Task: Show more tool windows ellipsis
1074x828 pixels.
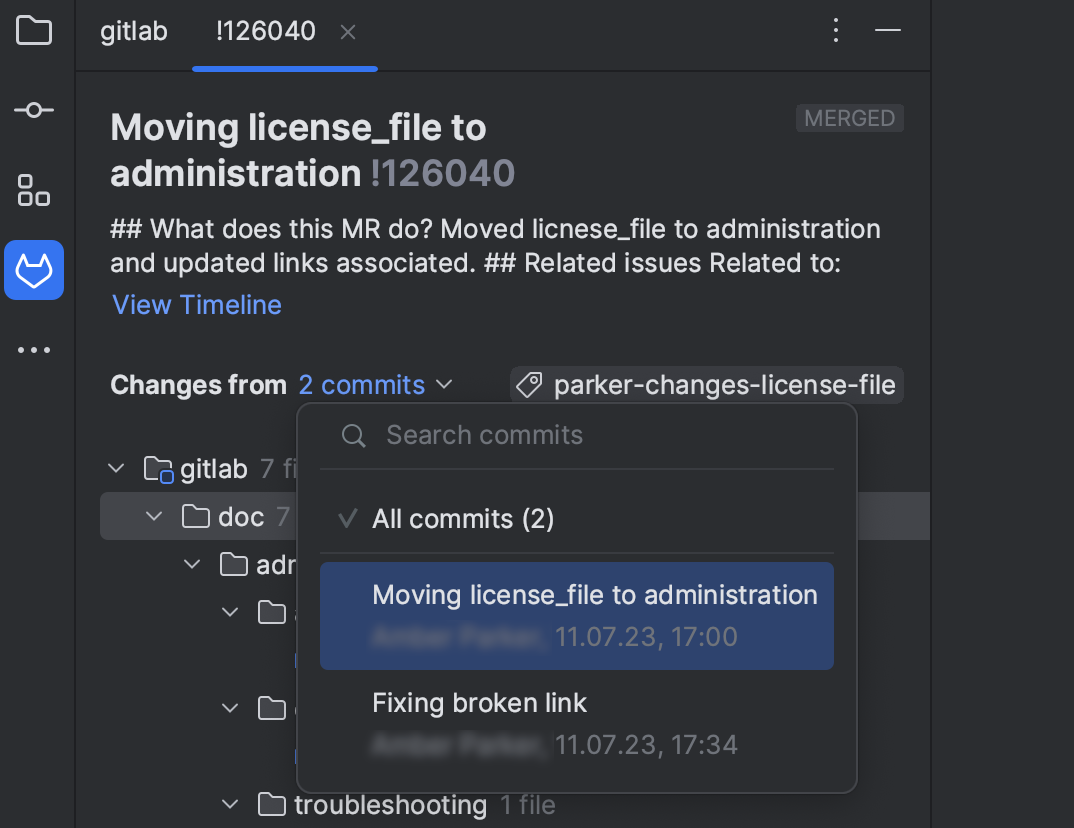Action: (x=34, y=350)
